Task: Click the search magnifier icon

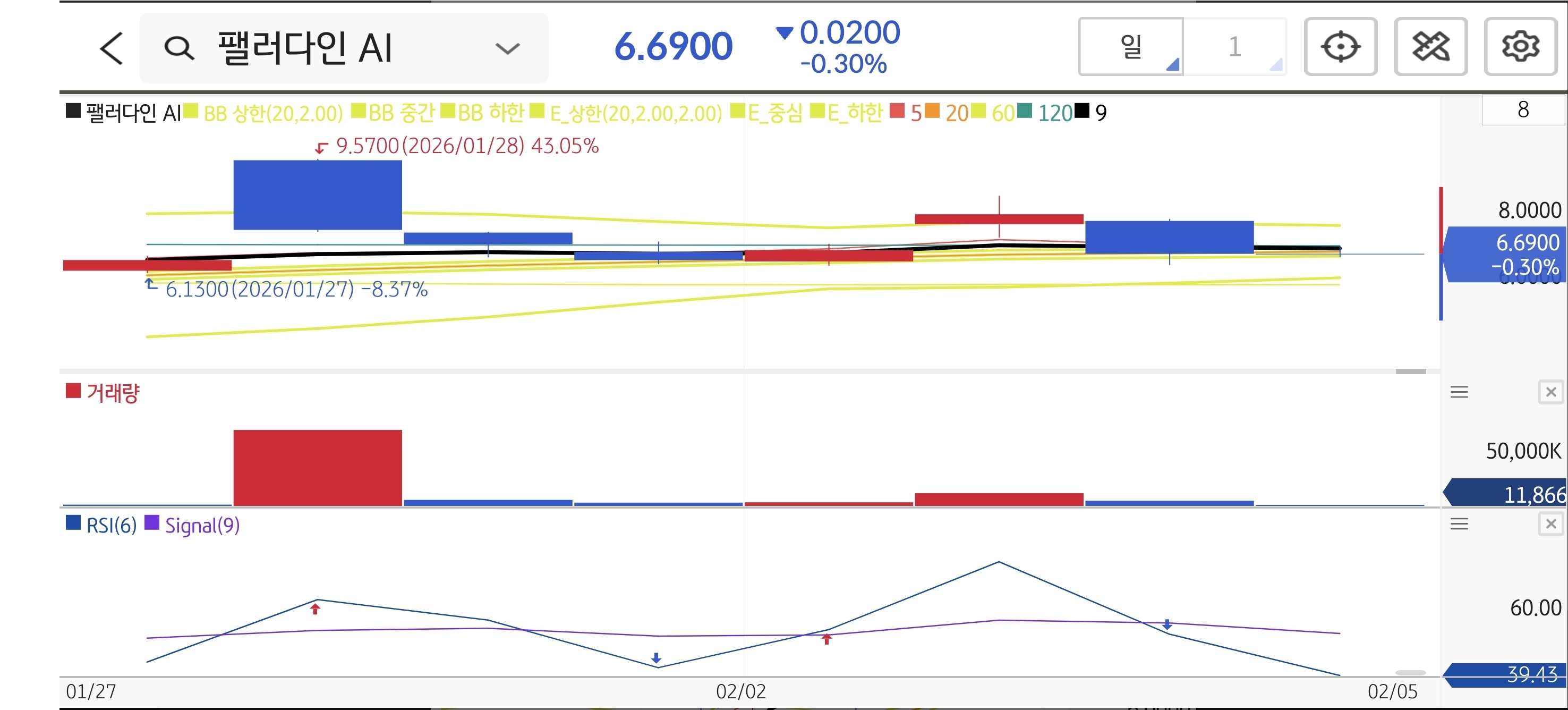Action: [179, 48]
